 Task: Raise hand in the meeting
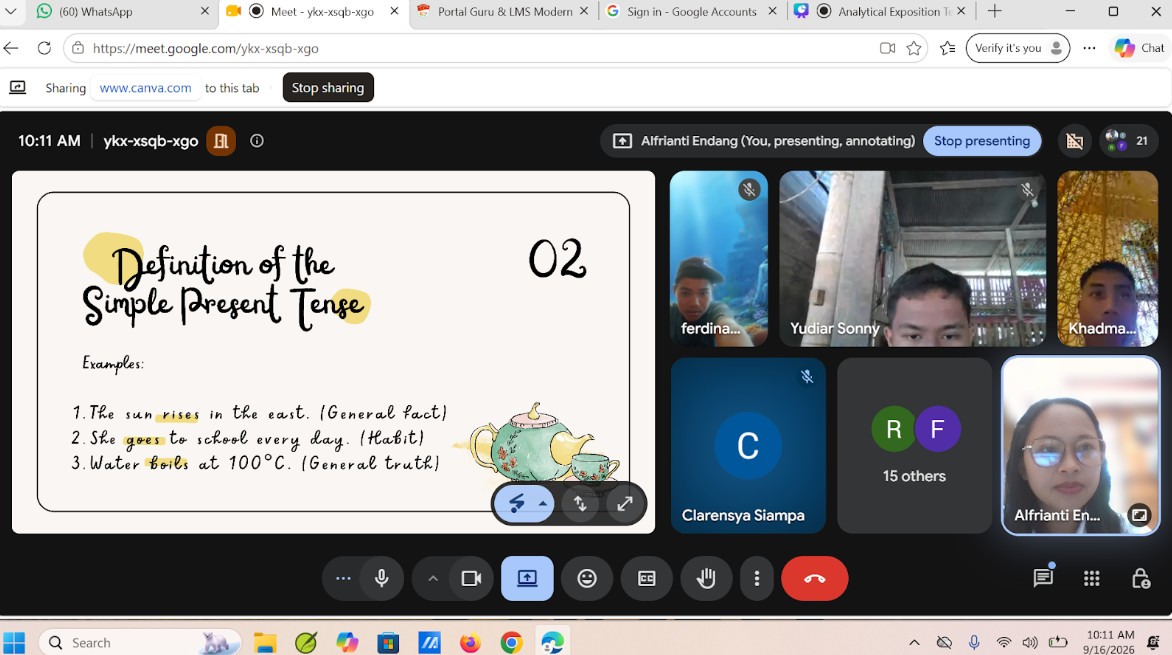706,578
